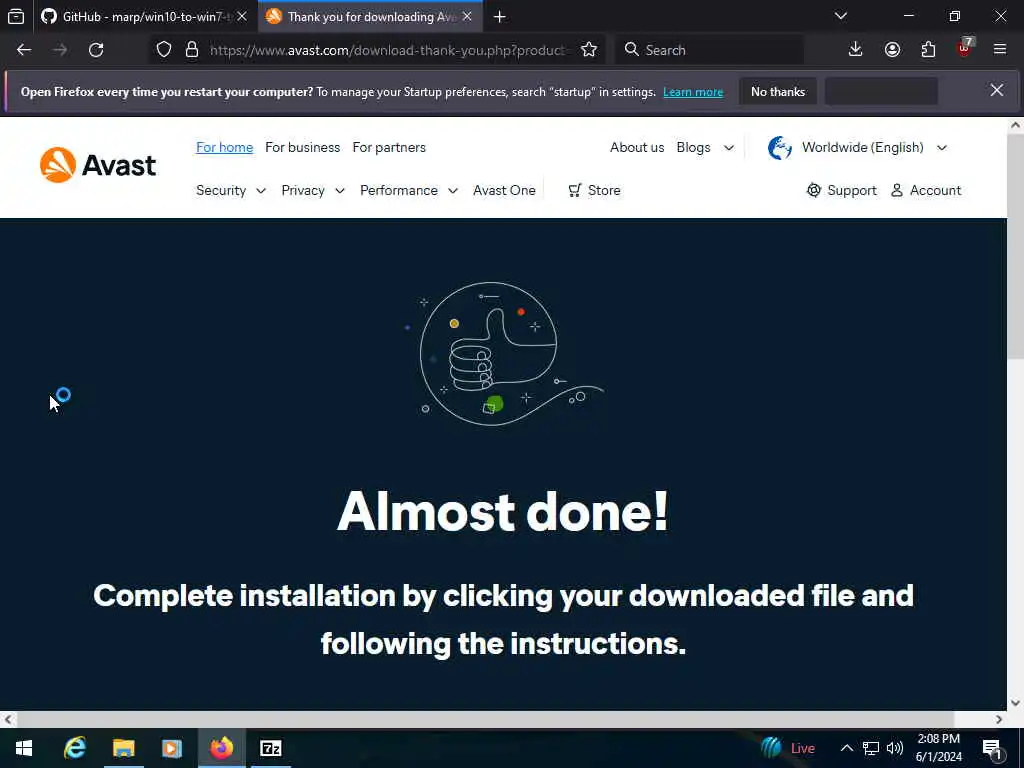The width and height of the screenshot is (1024, 768).
Task: Switch to the GitHub marp tab
Action: pyautogui.click(x=144, y=16)
